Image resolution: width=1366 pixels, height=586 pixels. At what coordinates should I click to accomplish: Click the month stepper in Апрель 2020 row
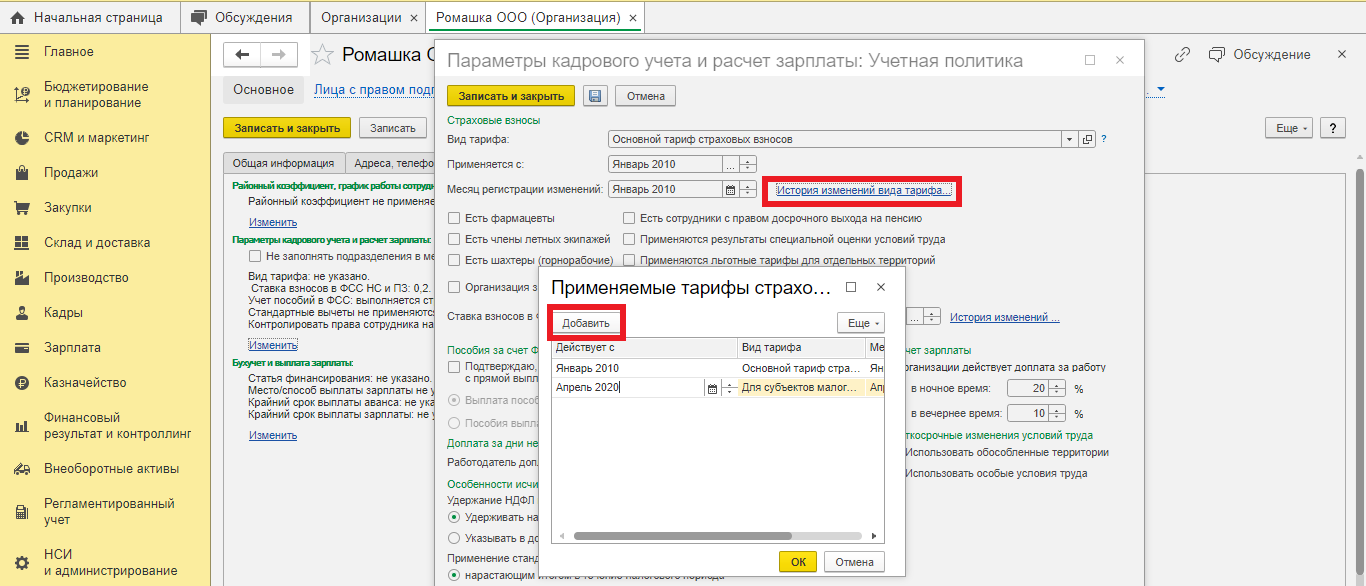(x=728, y=389)
